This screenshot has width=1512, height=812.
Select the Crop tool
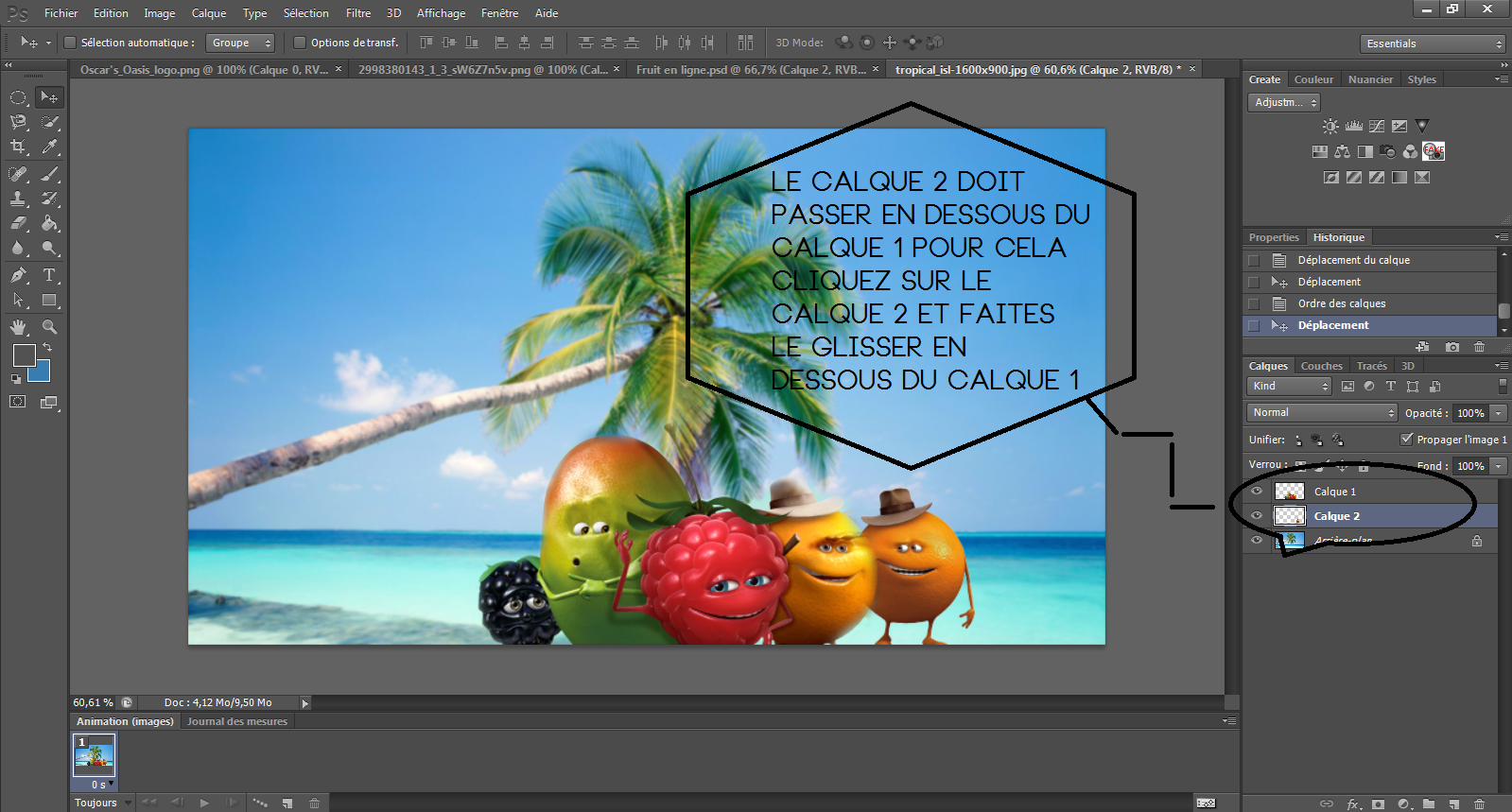tap(18, 147)
